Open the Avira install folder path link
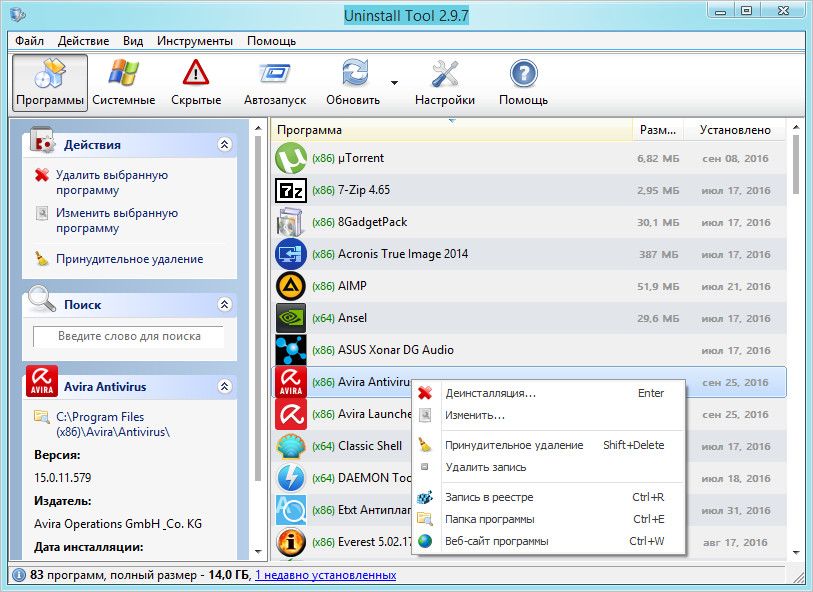 (113, 424)
